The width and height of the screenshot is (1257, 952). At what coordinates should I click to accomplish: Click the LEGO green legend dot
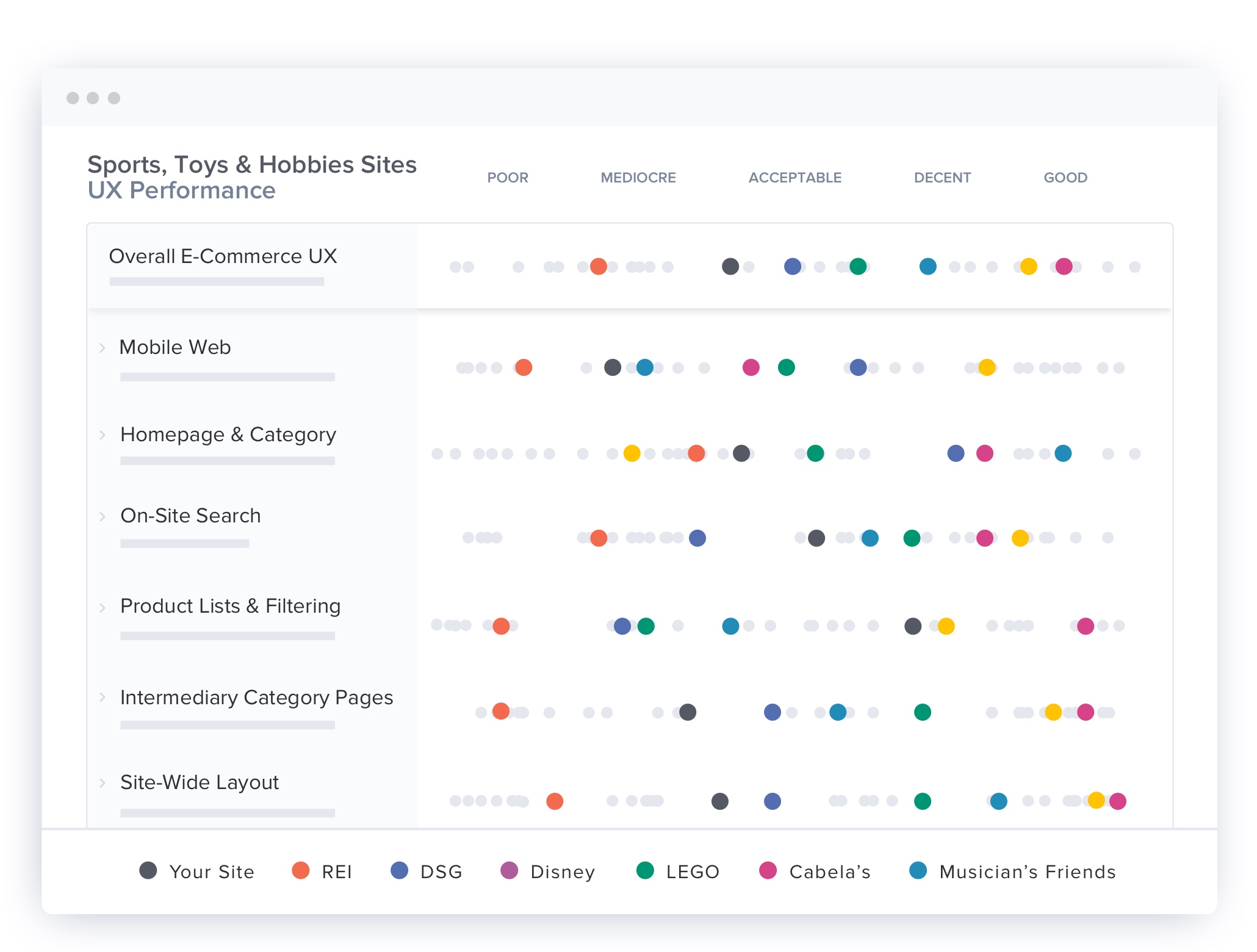tap(645, 870)
